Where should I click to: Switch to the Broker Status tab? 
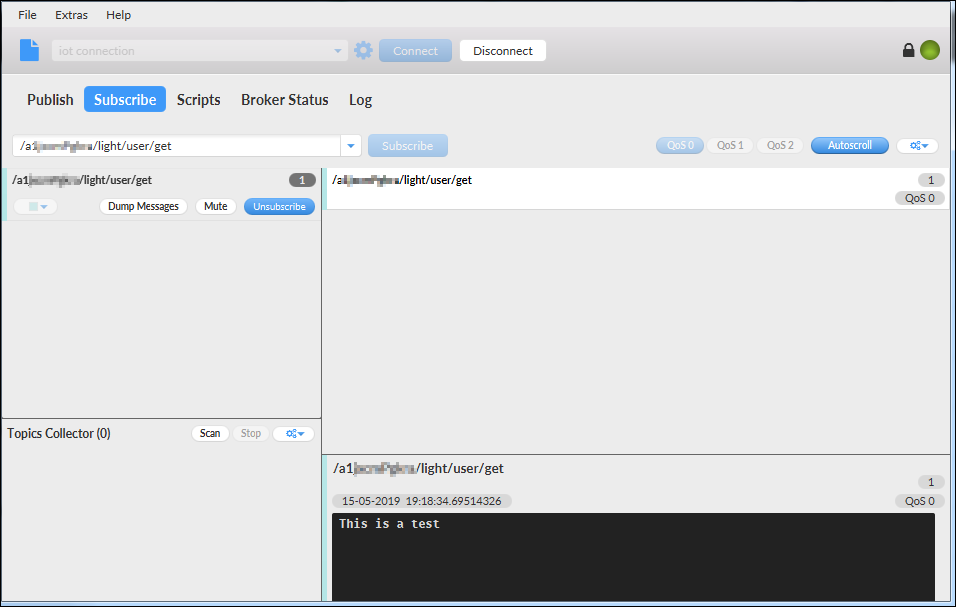284,100
